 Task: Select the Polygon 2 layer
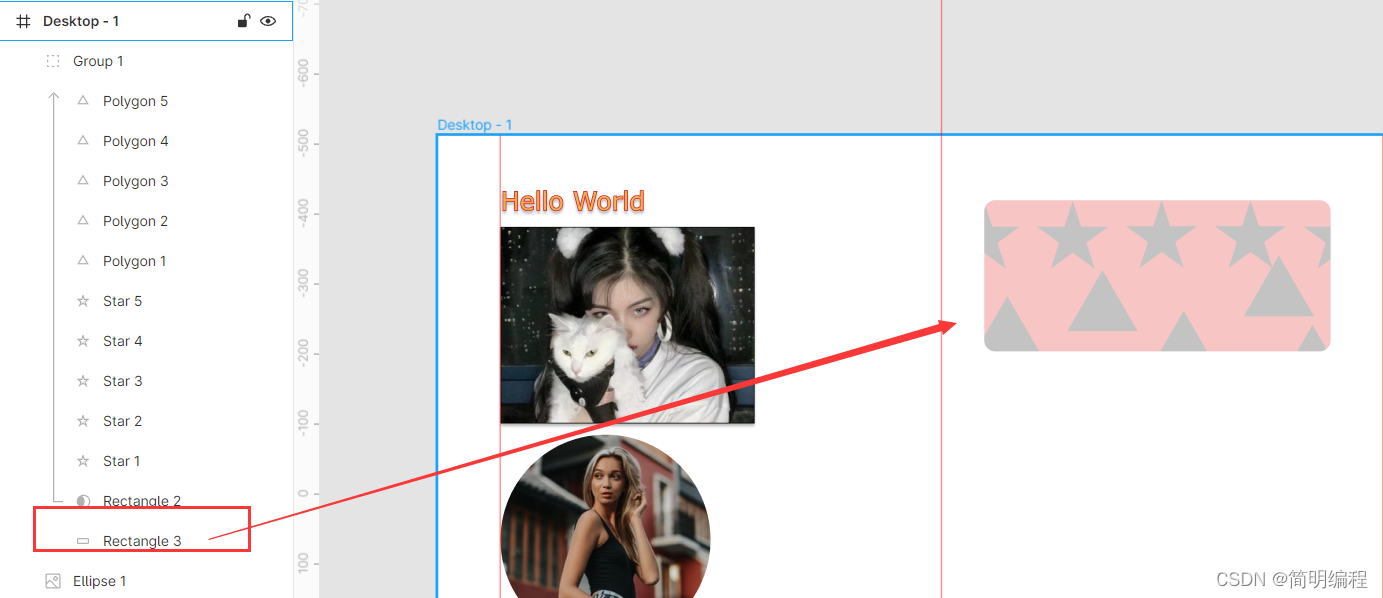(146, 221)
